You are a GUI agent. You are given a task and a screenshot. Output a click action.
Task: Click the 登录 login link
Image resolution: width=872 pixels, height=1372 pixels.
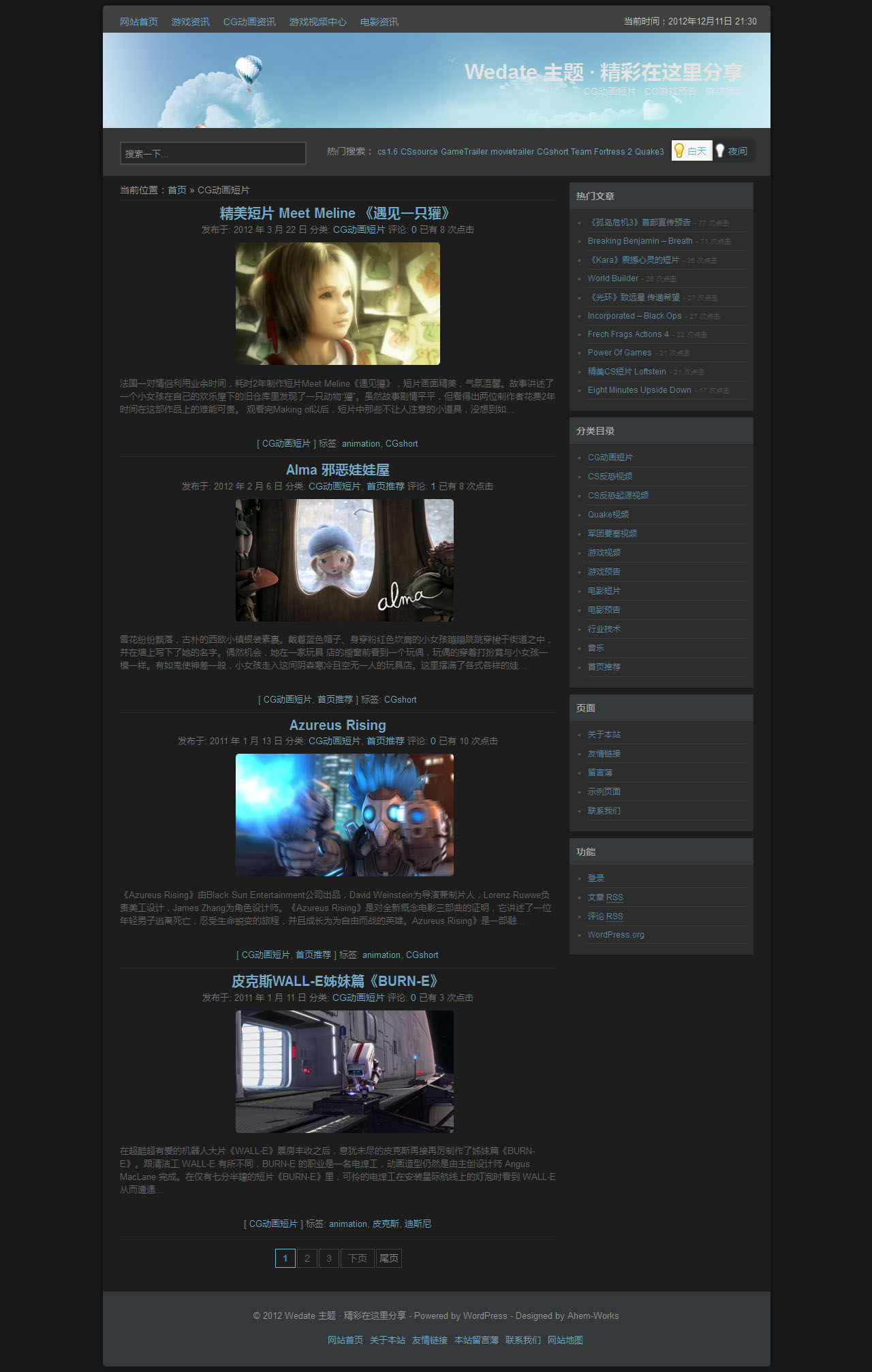pyautogui.click(x=596, y=878)
